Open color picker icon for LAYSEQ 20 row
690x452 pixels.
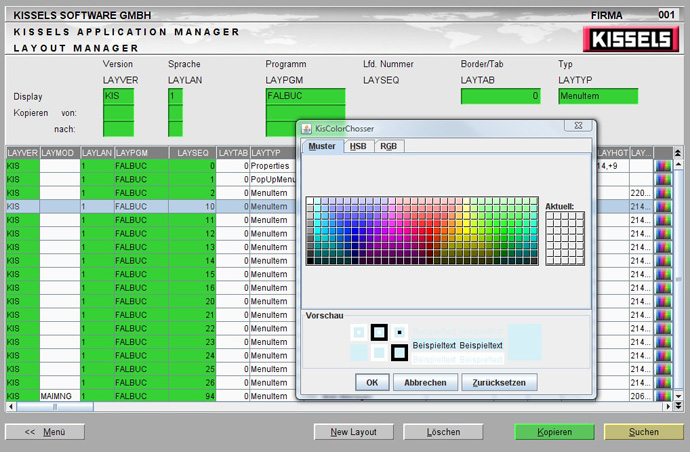coord(663,301)
